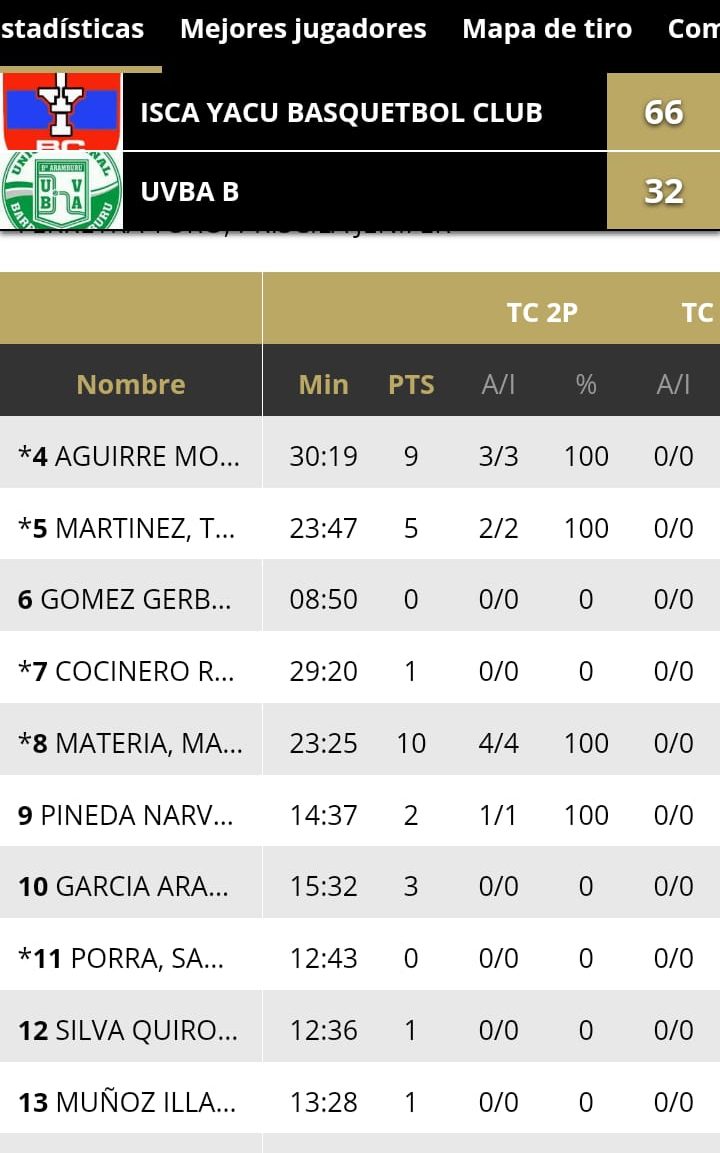Open player 8 Materia's profile
The width and height of the screenshot is (720, 1153).
pyautogui.click(x=130, y=743)
